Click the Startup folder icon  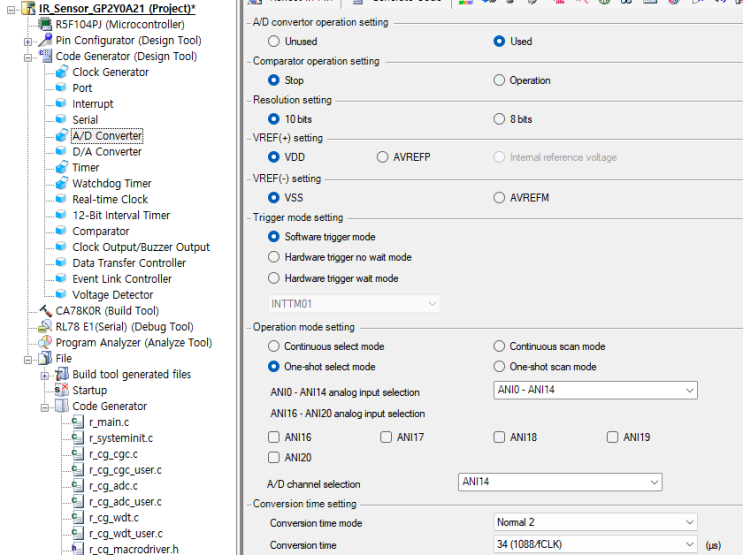click(62, 390)
